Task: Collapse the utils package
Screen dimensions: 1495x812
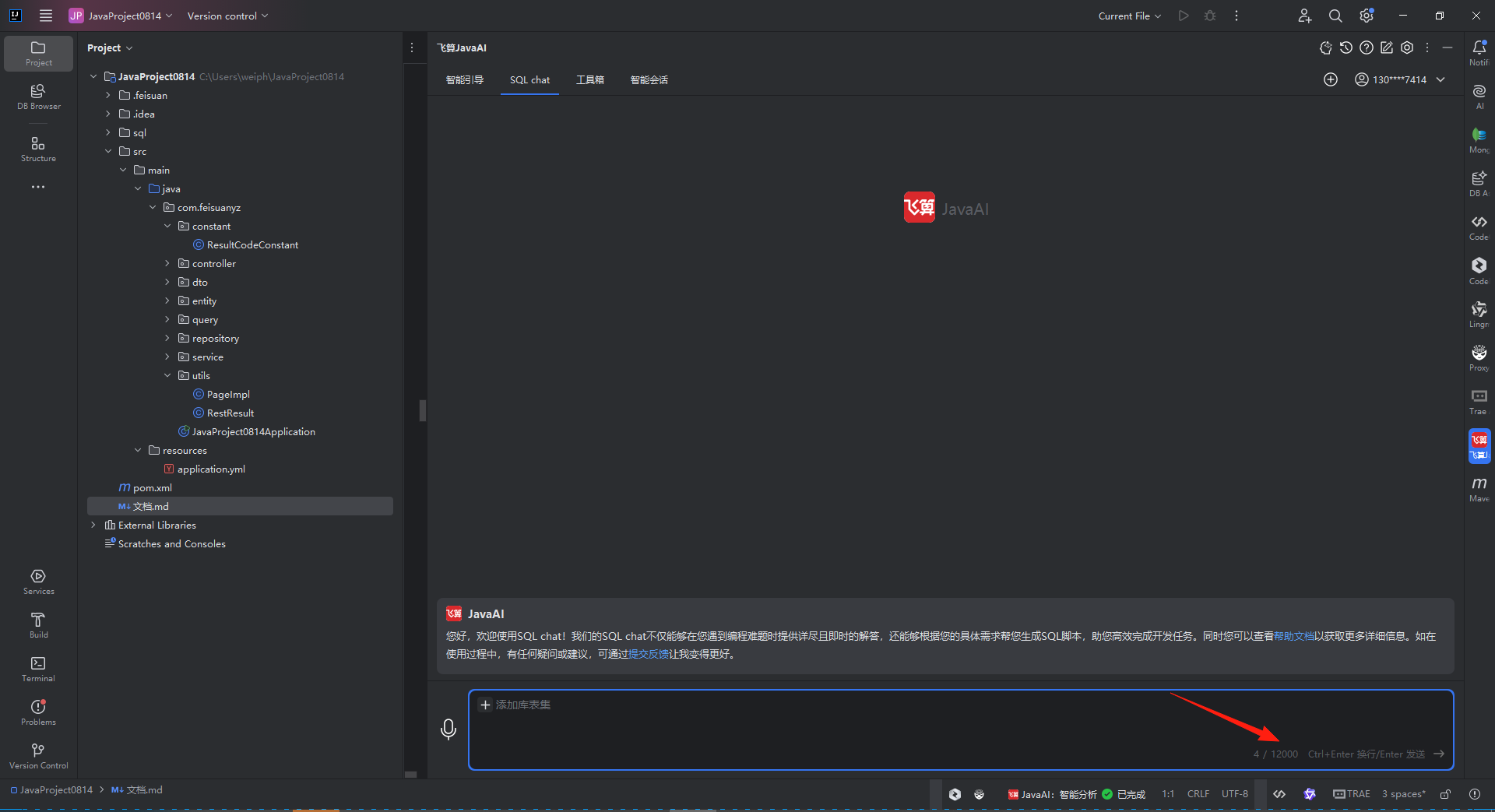Action: coord(167,375)
